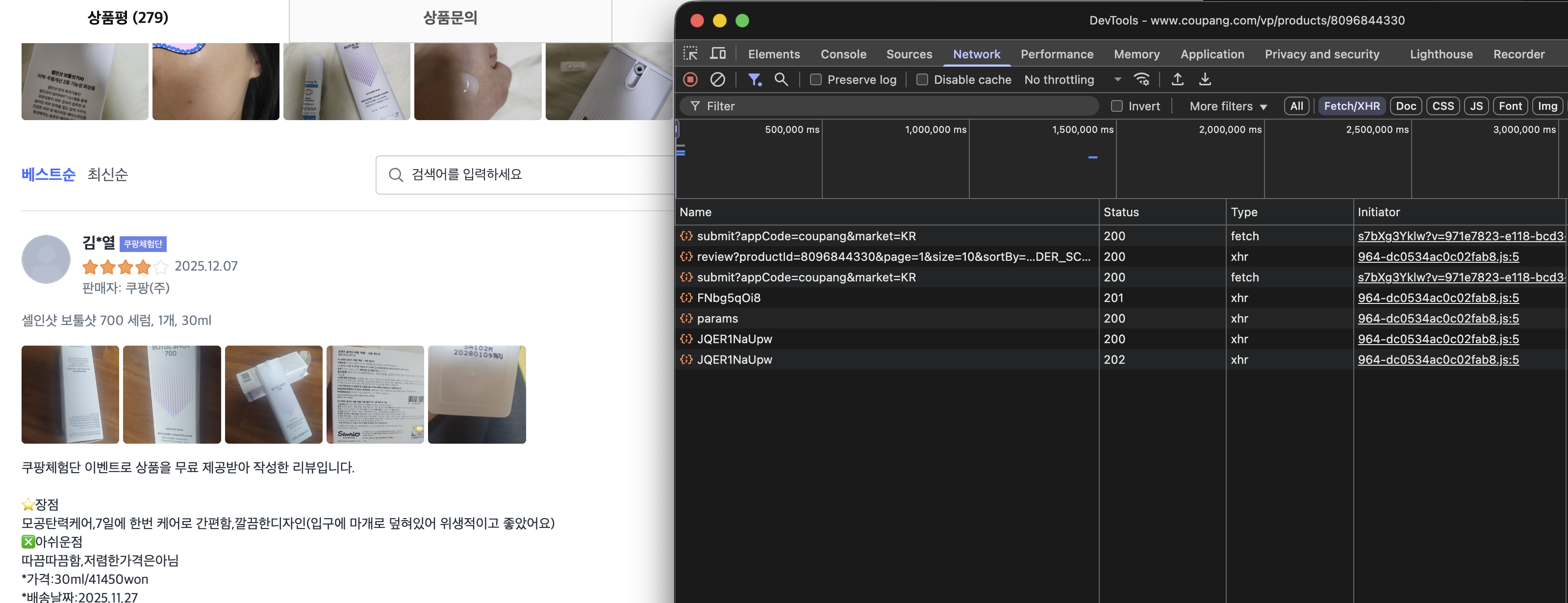Click the Import HAR upload icon
The width and height of the screenshot is (1568, 603).
coord(1177,79)
